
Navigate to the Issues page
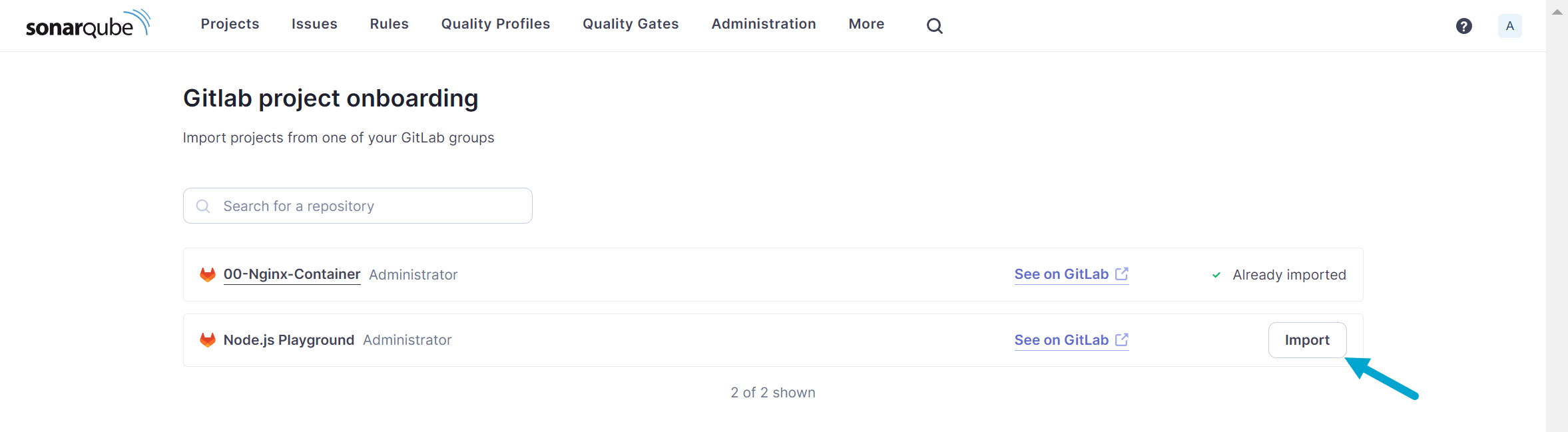314,24
